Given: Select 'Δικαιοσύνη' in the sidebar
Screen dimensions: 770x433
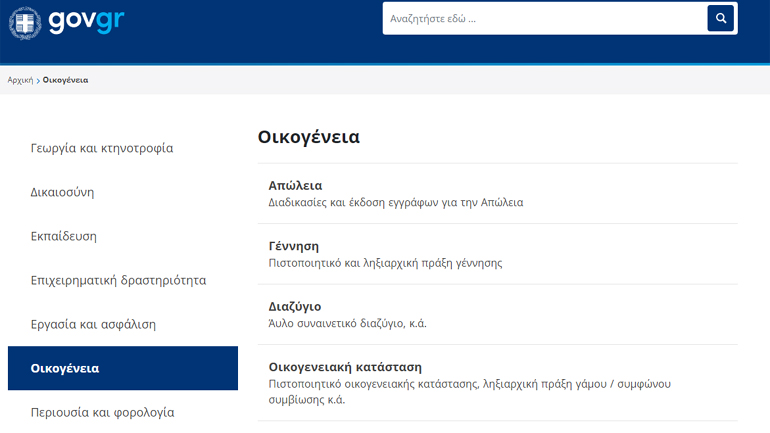Looking at the screenshot, I should pyautogui.click(x=62, y=192).
